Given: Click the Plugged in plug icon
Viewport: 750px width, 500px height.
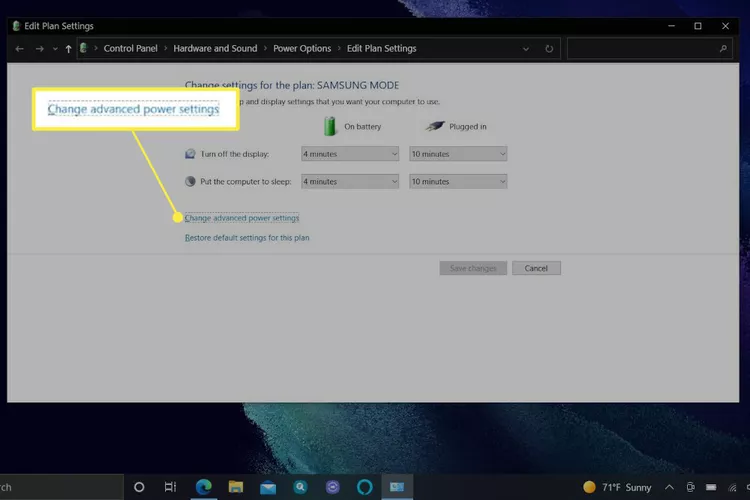Looking at the screenshot, I should click(435, 126).
